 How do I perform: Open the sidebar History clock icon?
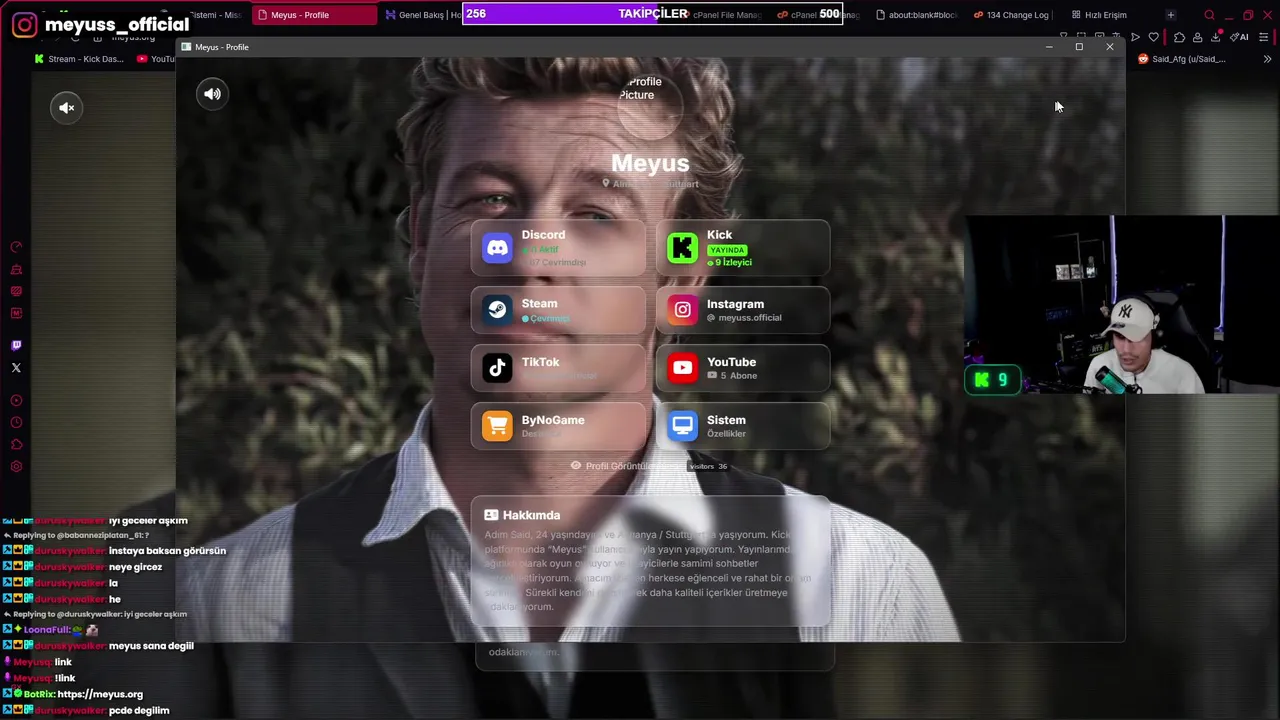click(16, 422)
